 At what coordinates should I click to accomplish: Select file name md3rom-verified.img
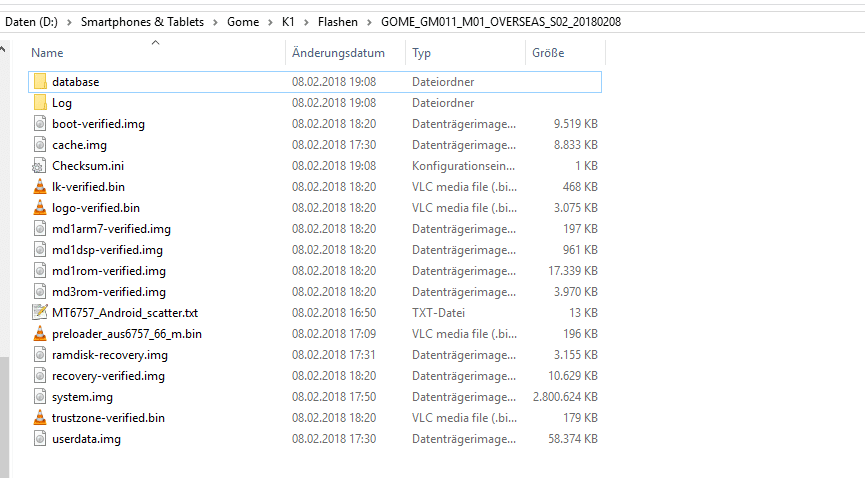tap(109, 291)
